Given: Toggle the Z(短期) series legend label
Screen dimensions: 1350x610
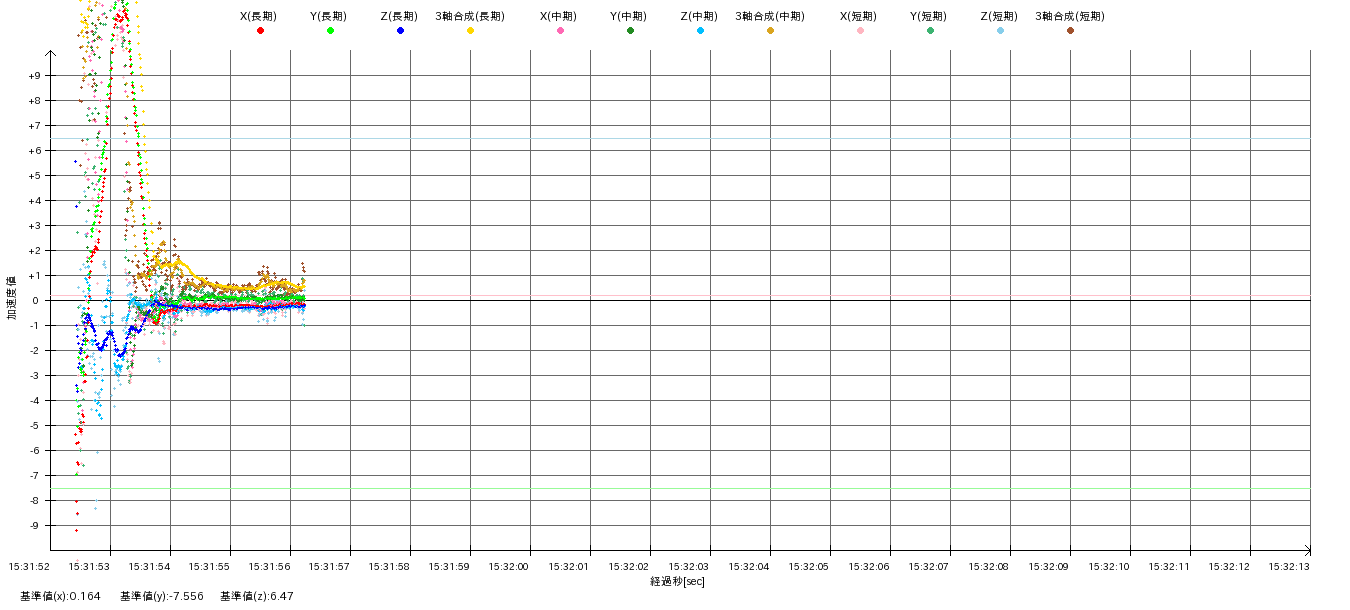Looking at the screenshot, I should pyautogui.click(x=999, y=16).
